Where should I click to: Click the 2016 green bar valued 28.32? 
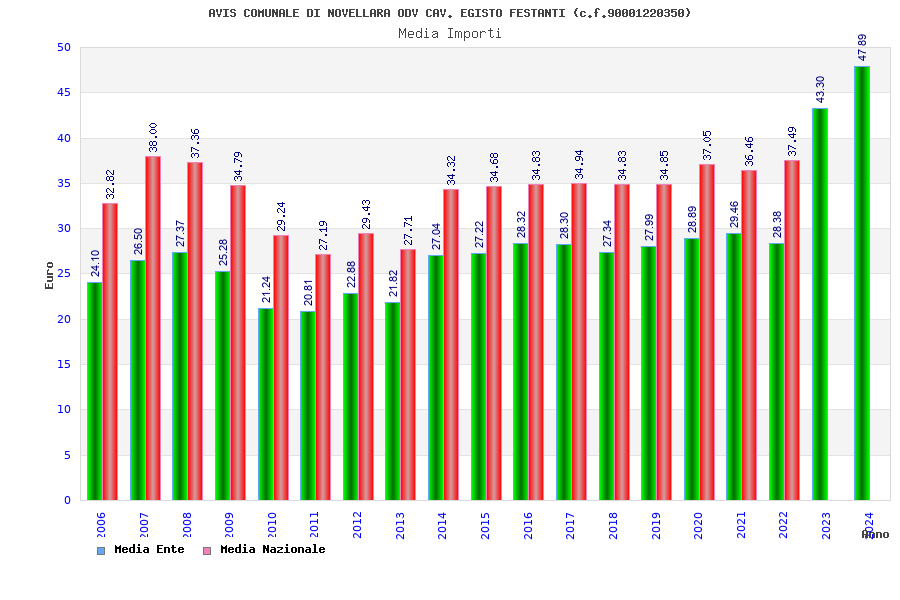pos(521,371)
